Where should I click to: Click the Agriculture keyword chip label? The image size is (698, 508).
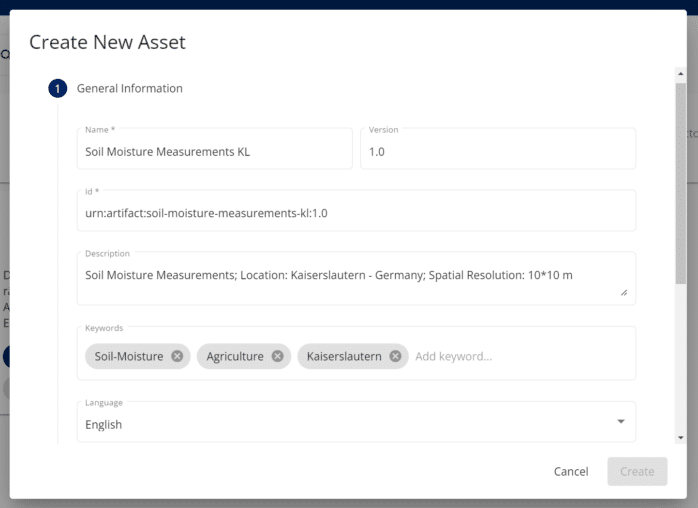point(235,356)
